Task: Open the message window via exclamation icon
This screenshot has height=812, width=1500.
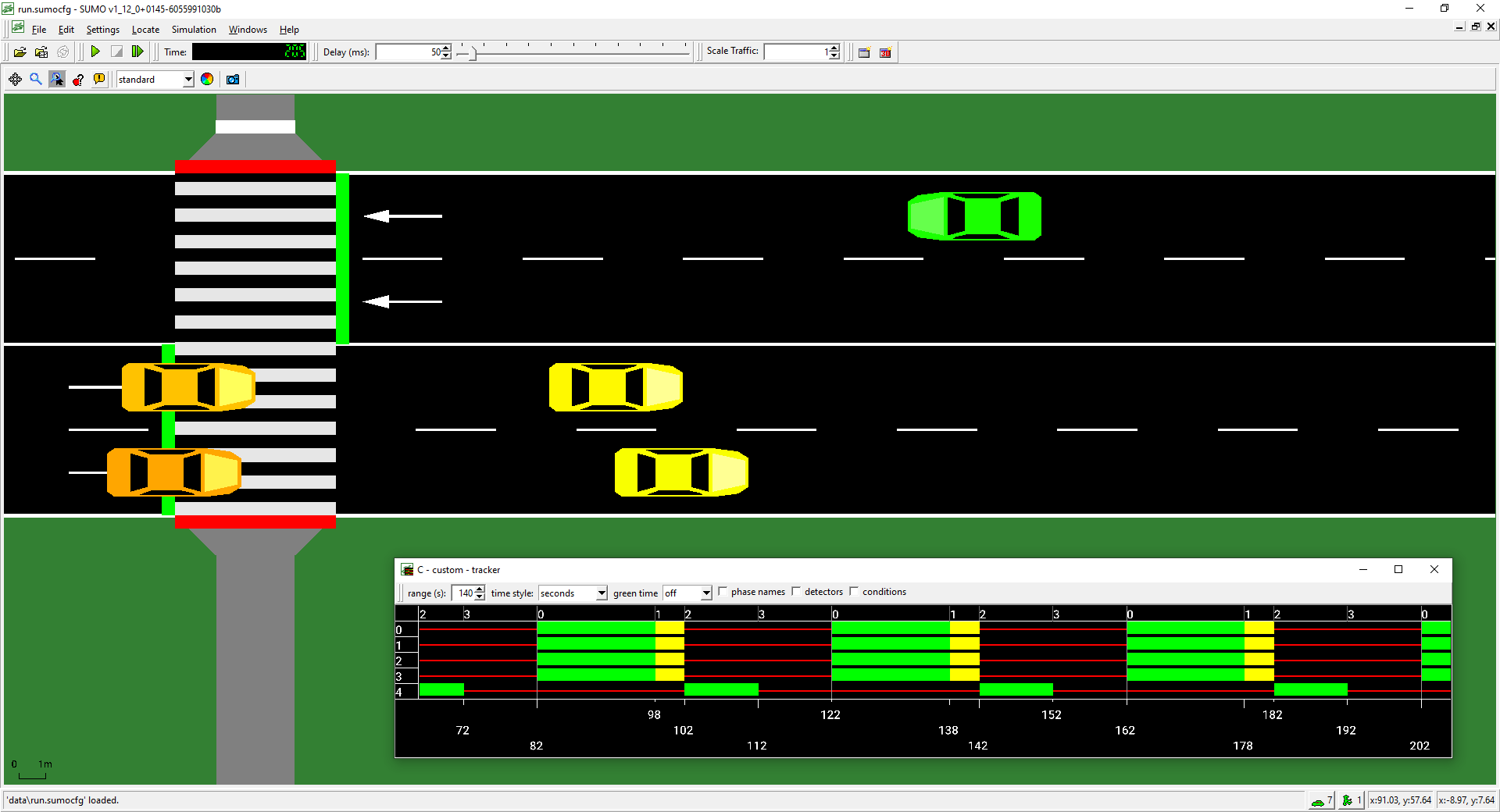Action: click(x=99, y=79)
